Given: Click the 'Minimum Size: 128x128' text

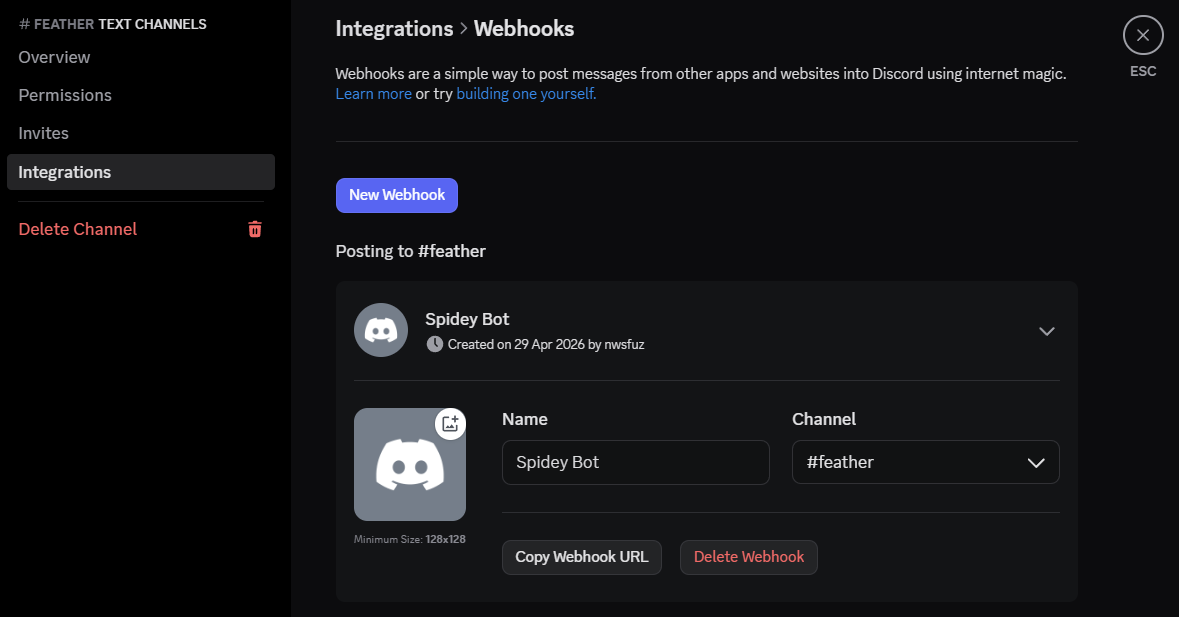Looking at the screenshot, I should click(410, 540).
